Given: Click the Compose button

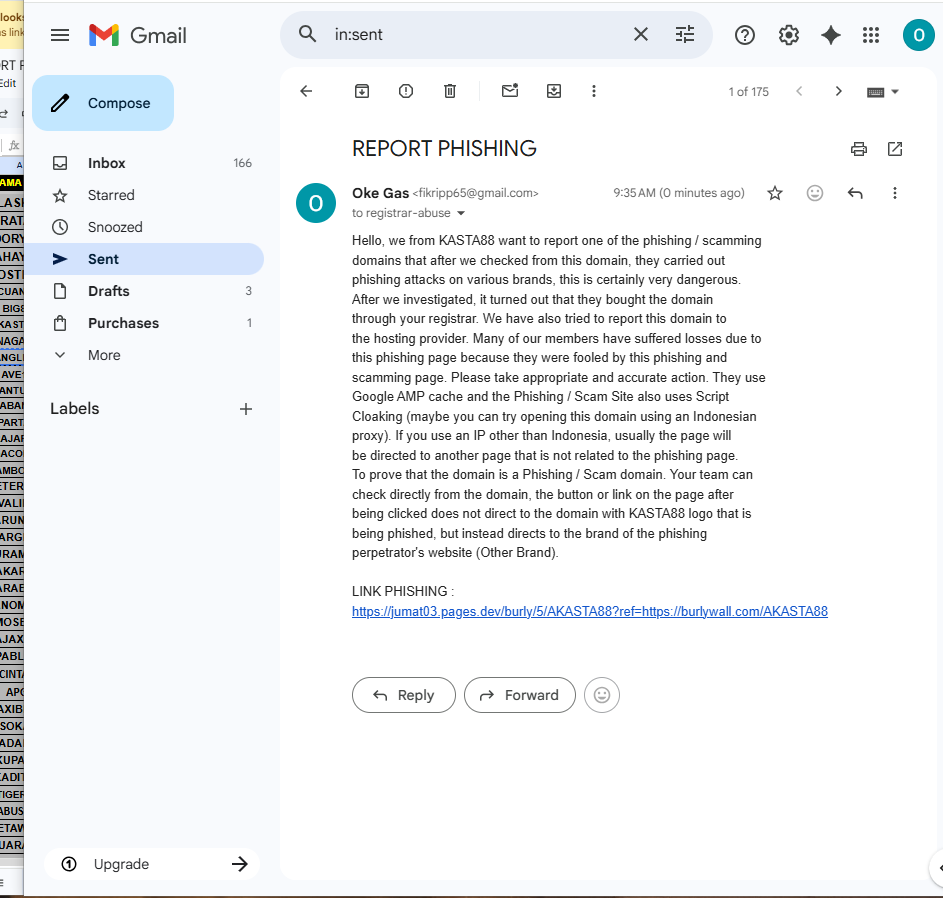Looking at the screenshot, I should tap(103, 103).
